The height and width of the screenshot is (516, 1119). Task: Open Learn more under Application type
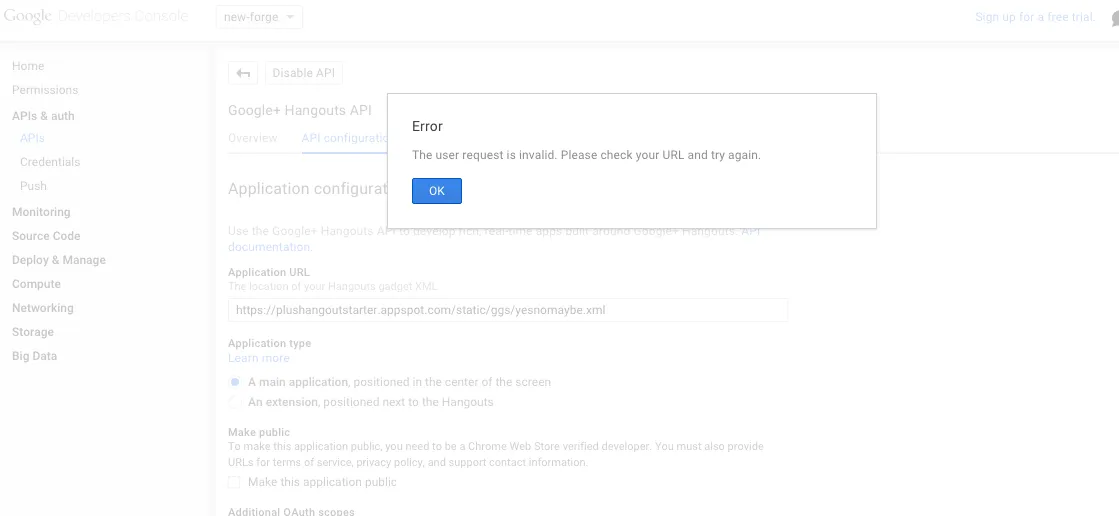(x=258, y=358)
